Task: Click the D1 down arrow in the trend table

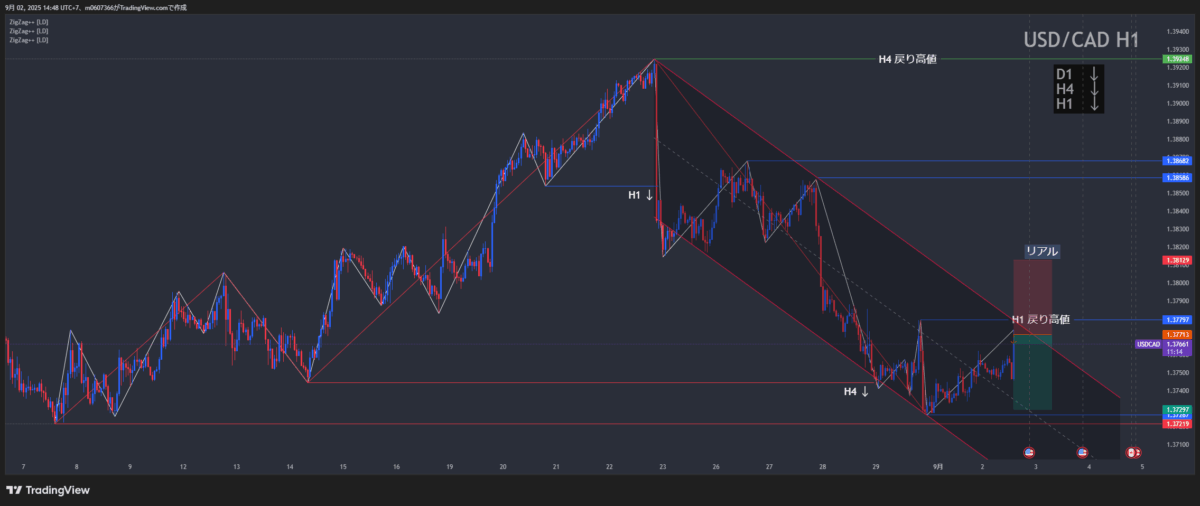Action: pyautogui.click(x=1095, y=74)
